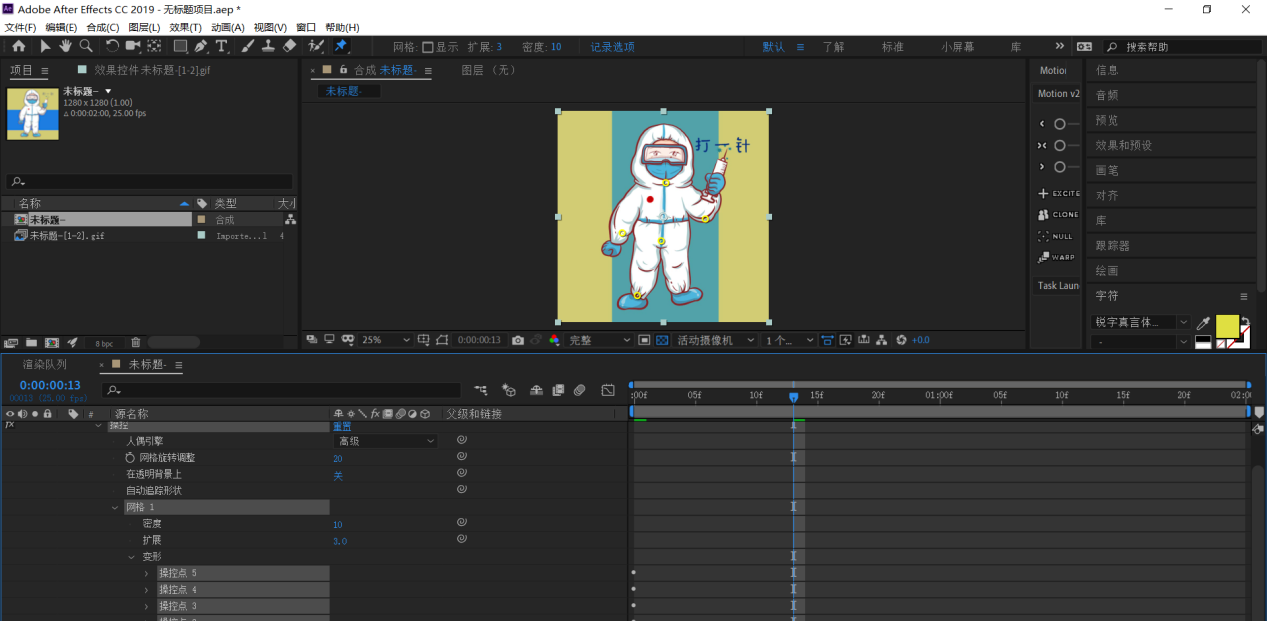
Task: Click the 记录选项 link
Action: [x=612, y=47]
